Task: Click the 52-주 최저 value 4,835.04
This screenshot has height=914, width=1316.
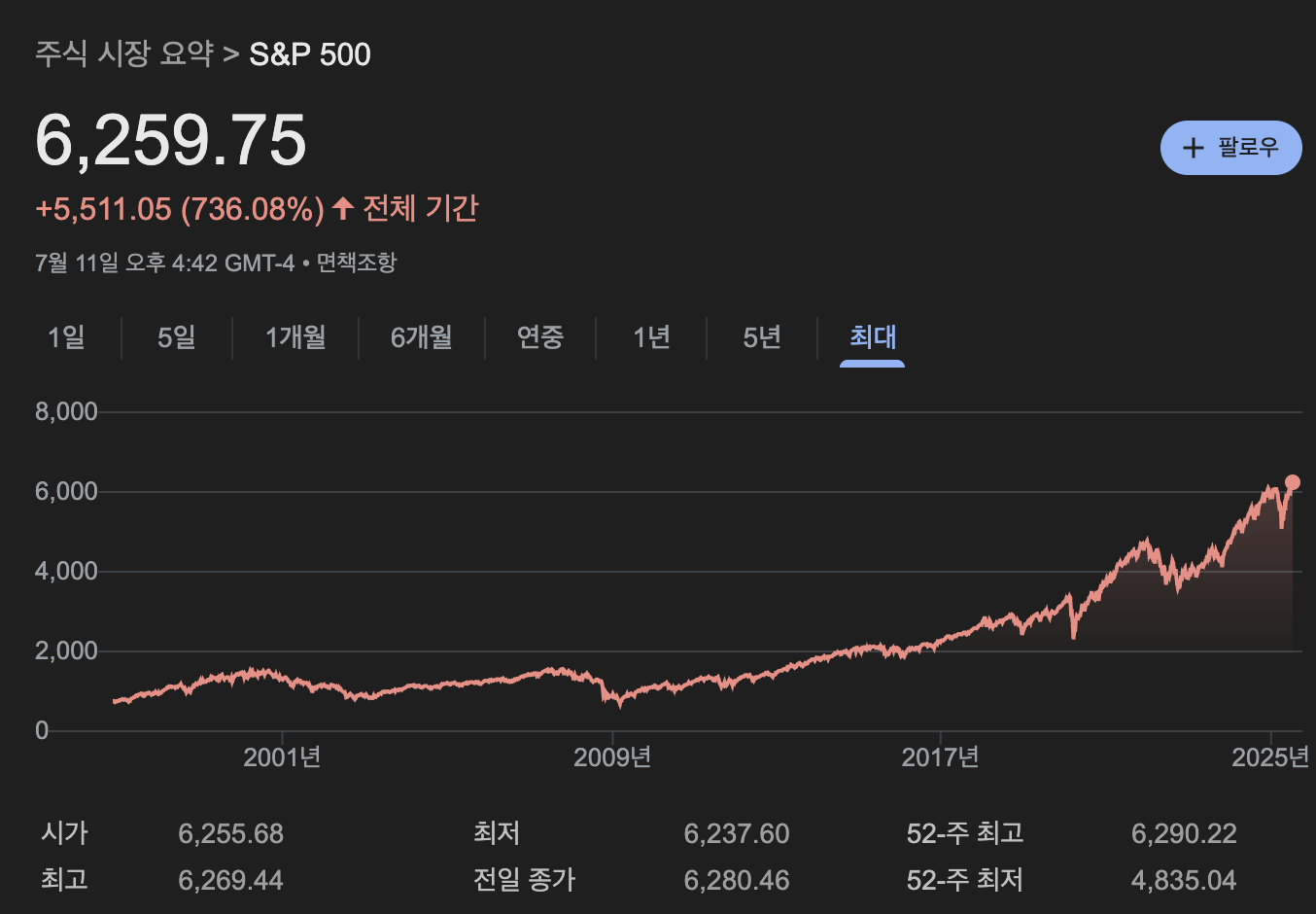Action: [1184, 880]
